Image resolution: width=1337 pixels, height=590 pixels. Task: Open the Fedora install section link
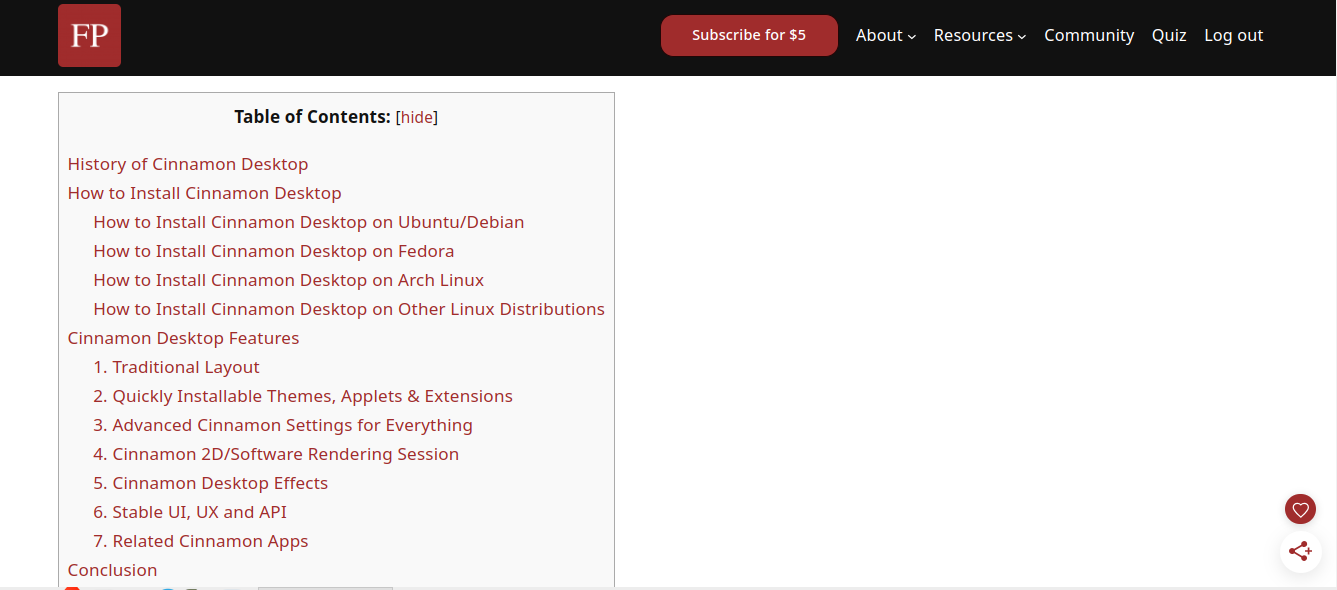pos(273,251)
